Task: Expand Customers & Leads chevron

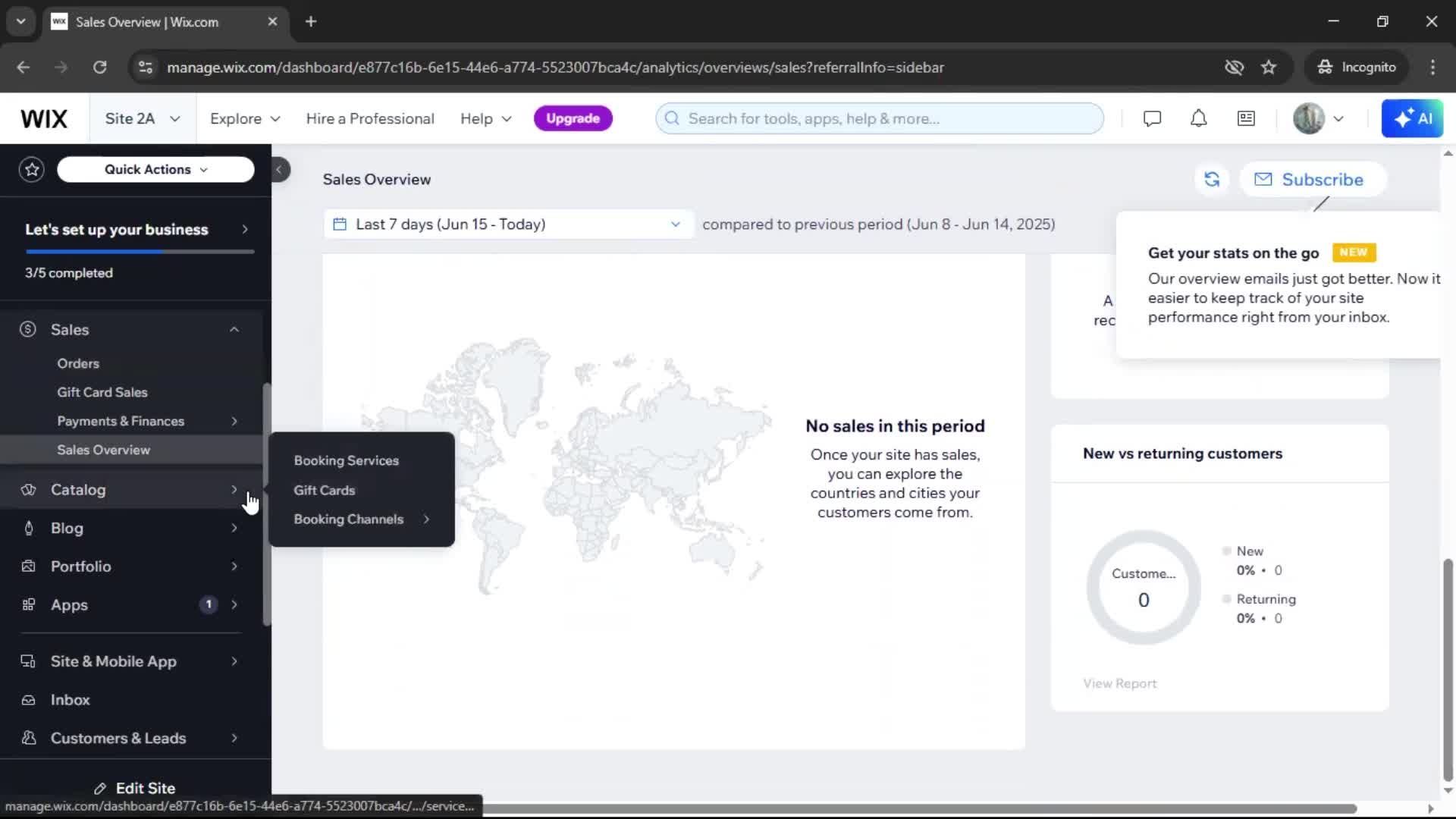Action: [x=234, y=738]
